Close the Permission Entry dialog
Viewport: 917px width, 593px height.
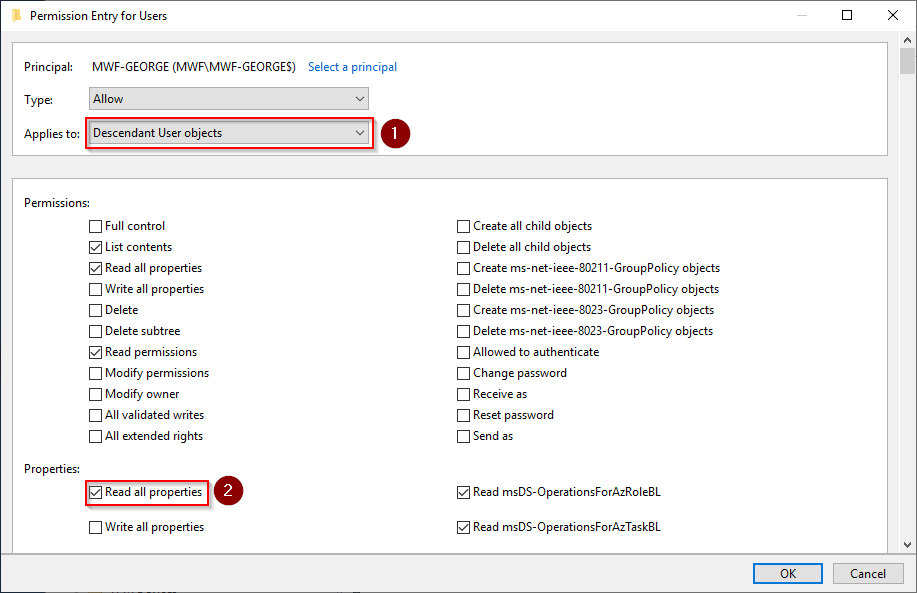click(x=893, y=16)
